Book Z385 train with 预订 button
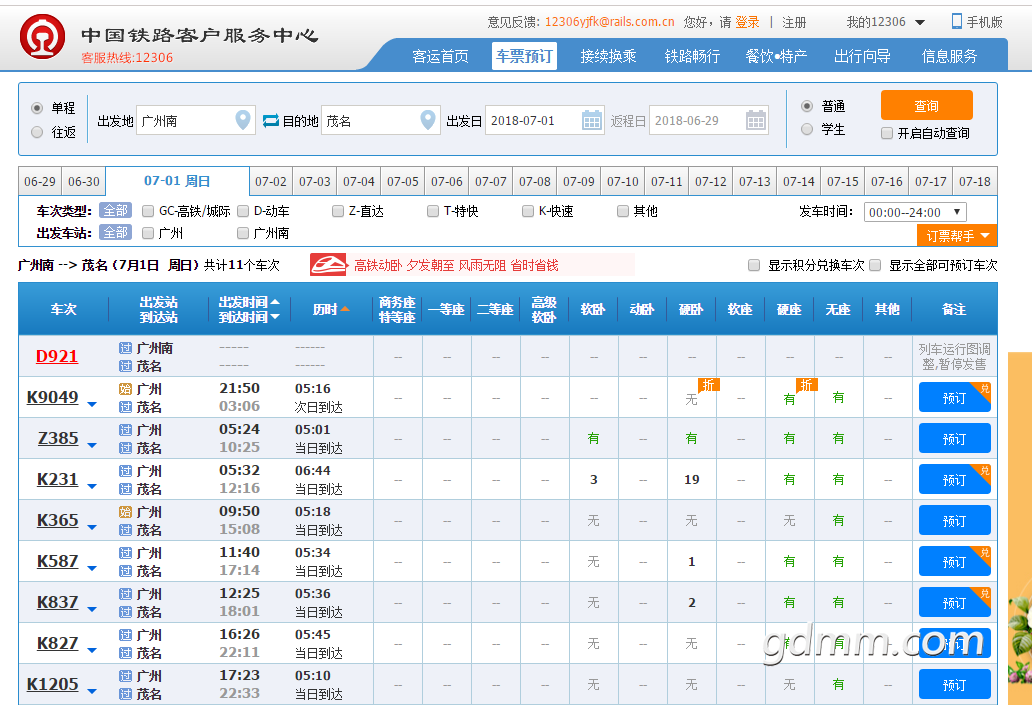Screen dimensions: 1032x705 954,438
